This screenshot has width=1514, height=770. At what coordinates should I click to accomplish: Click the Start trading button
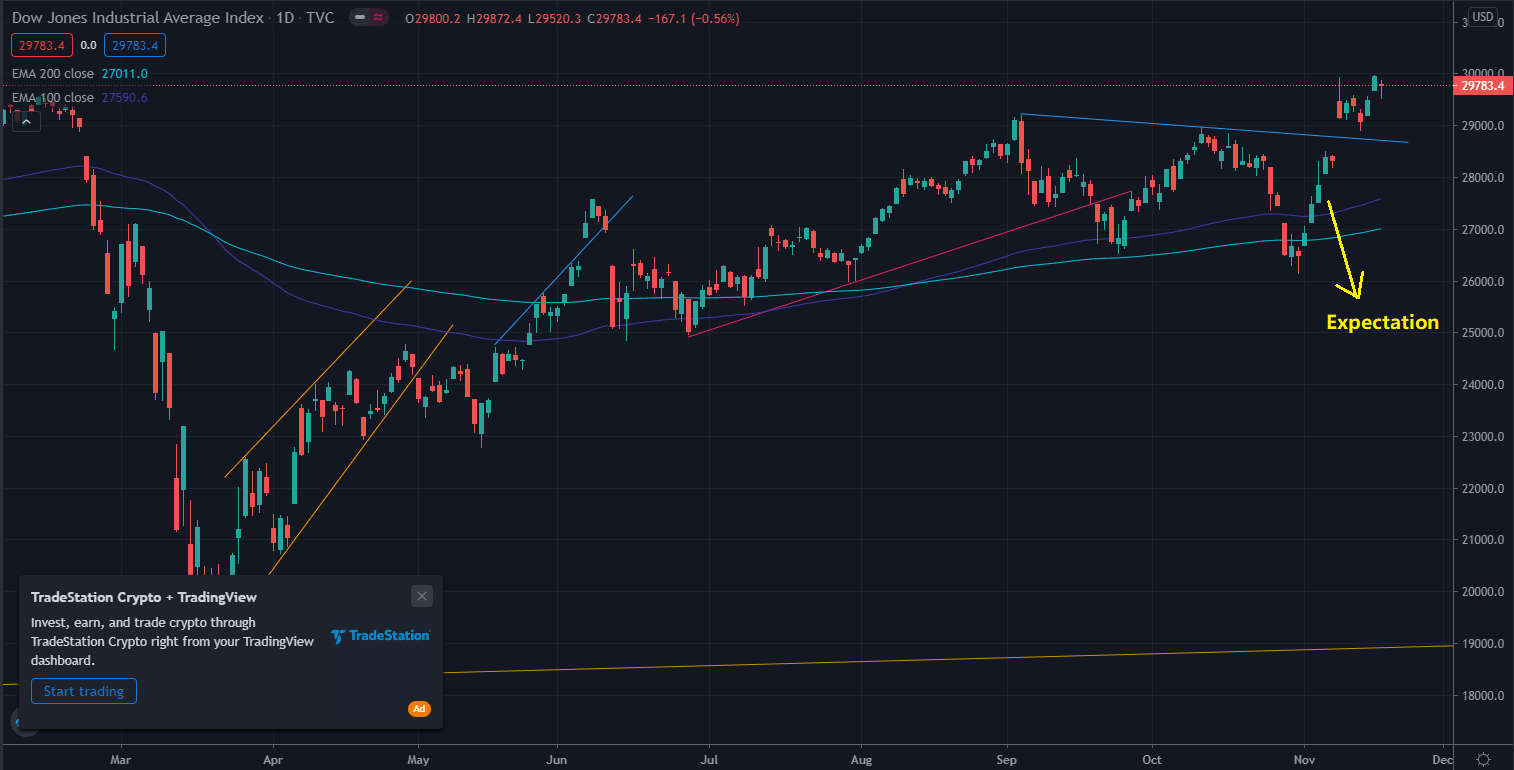[84, 691]
